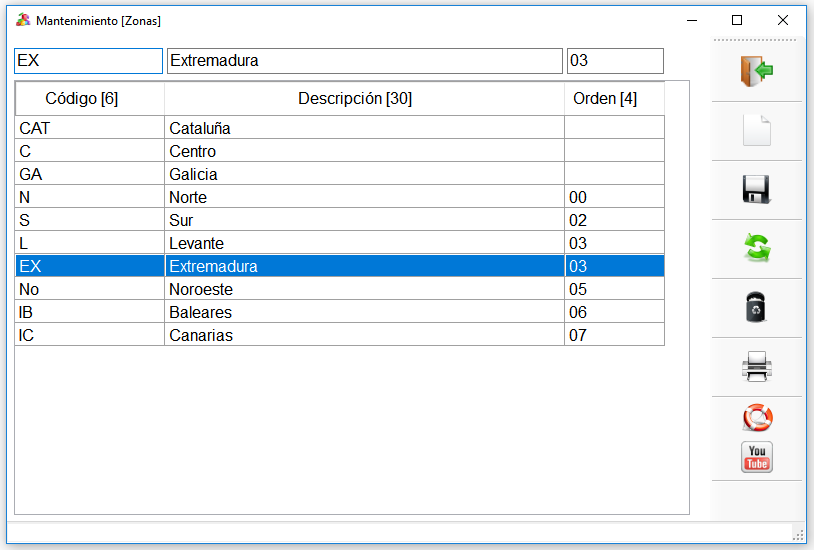Click the order value 07
Image resolution: width=814 pixels, height=550 pixels.
click(x=614, y=334)
